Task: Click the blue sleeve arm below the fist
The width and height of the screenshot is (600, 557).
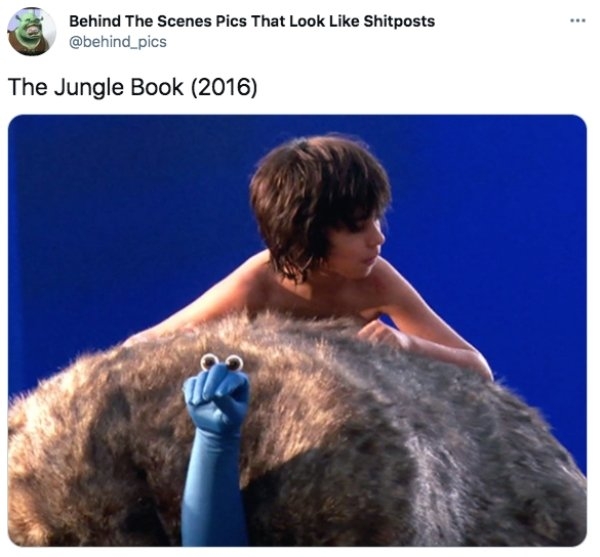Action: tap(211, 490)
